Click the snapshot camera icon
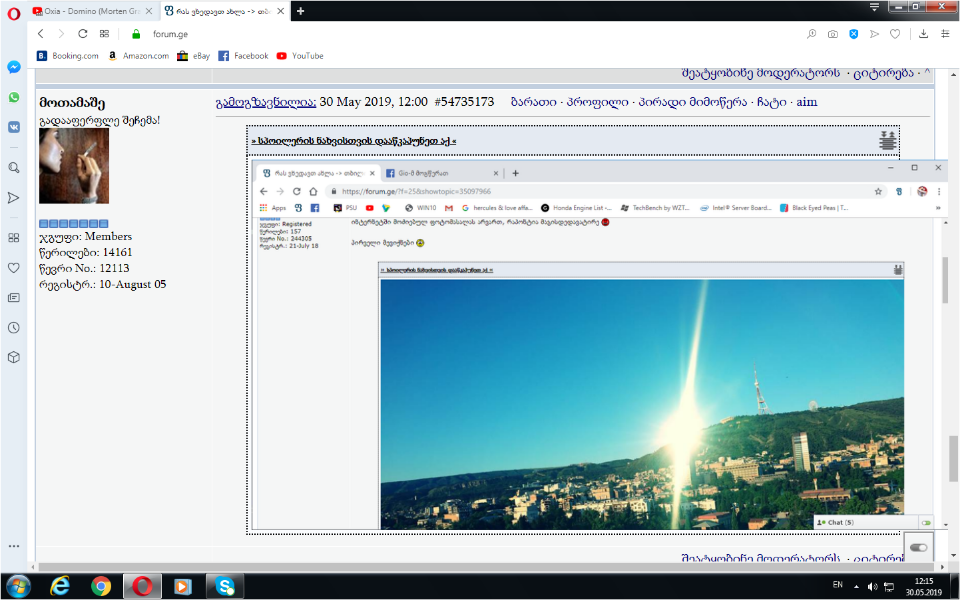The image size is (960, 600). 832,34
